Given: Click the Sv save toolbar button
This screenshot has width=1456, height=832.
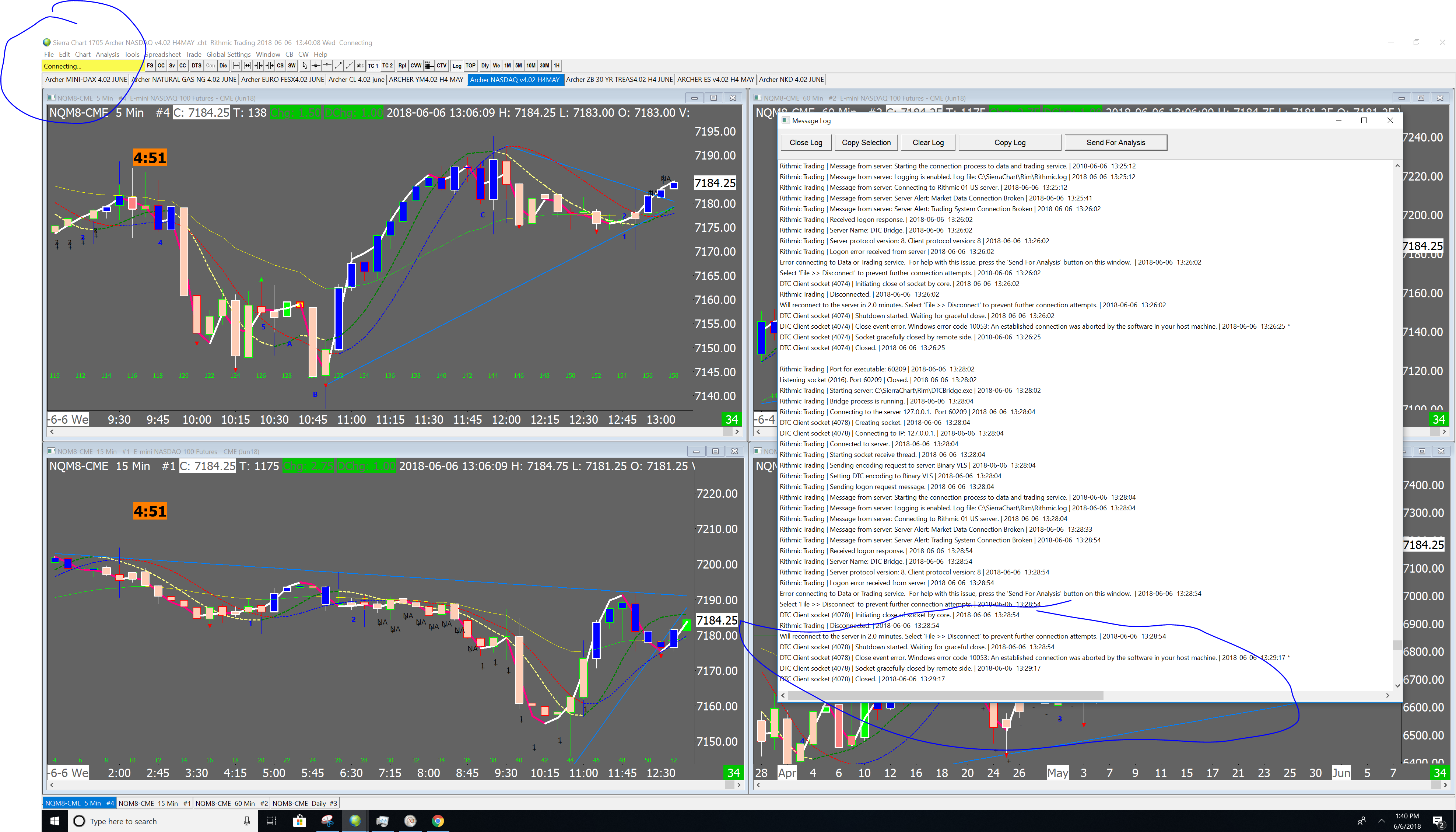Looking at the screenshot, I should click(172, 66).
